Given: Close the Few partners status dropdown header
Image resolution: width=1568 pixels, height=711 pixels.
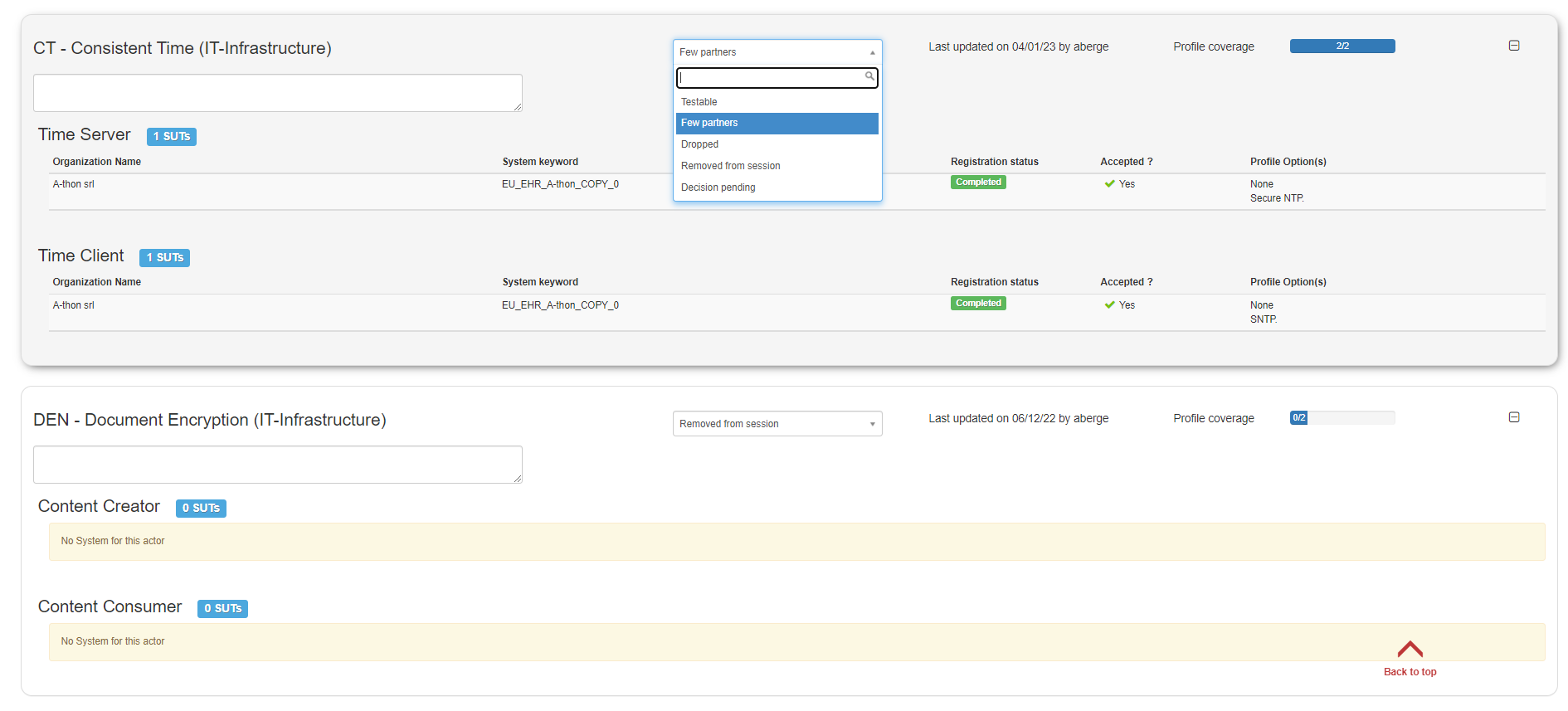Looking at the screenshot, I should (777, 51).
